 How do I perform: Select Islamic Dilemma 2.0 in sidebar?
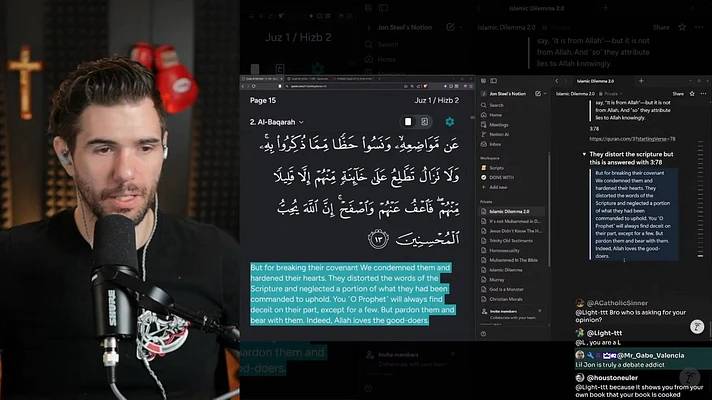pyautogui.click(x=513, y=212)
